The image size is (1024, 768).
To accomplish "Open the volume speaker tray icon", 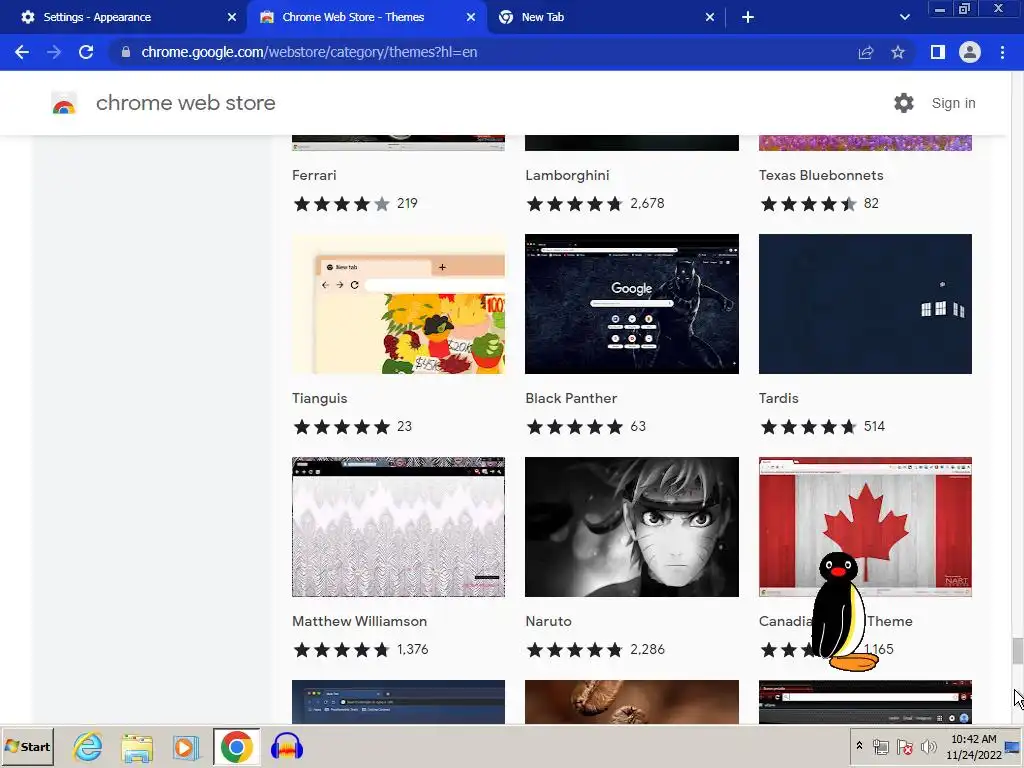I will 928,746.
